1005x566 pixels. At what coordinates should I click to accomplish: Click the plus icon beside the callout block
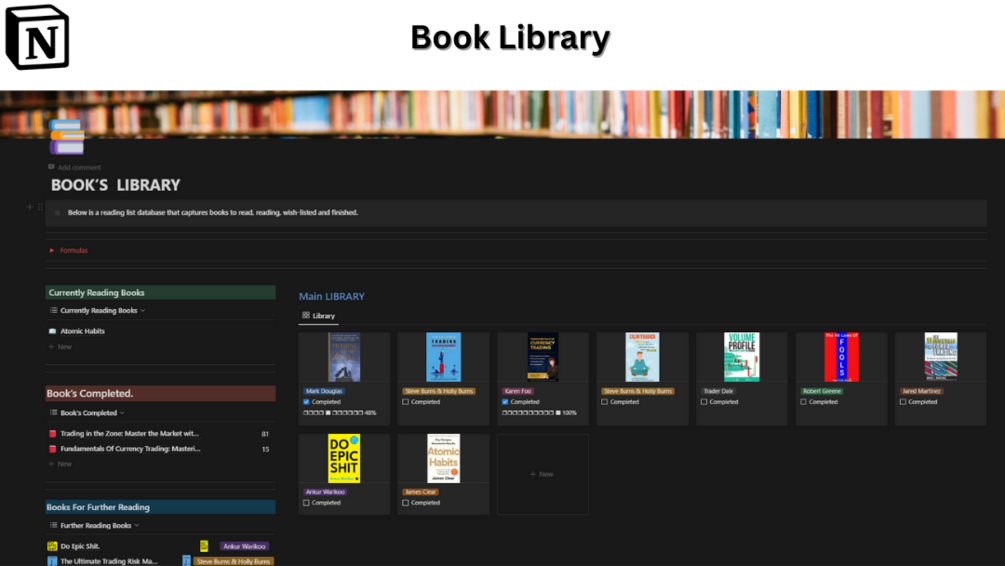click(29, 207)
